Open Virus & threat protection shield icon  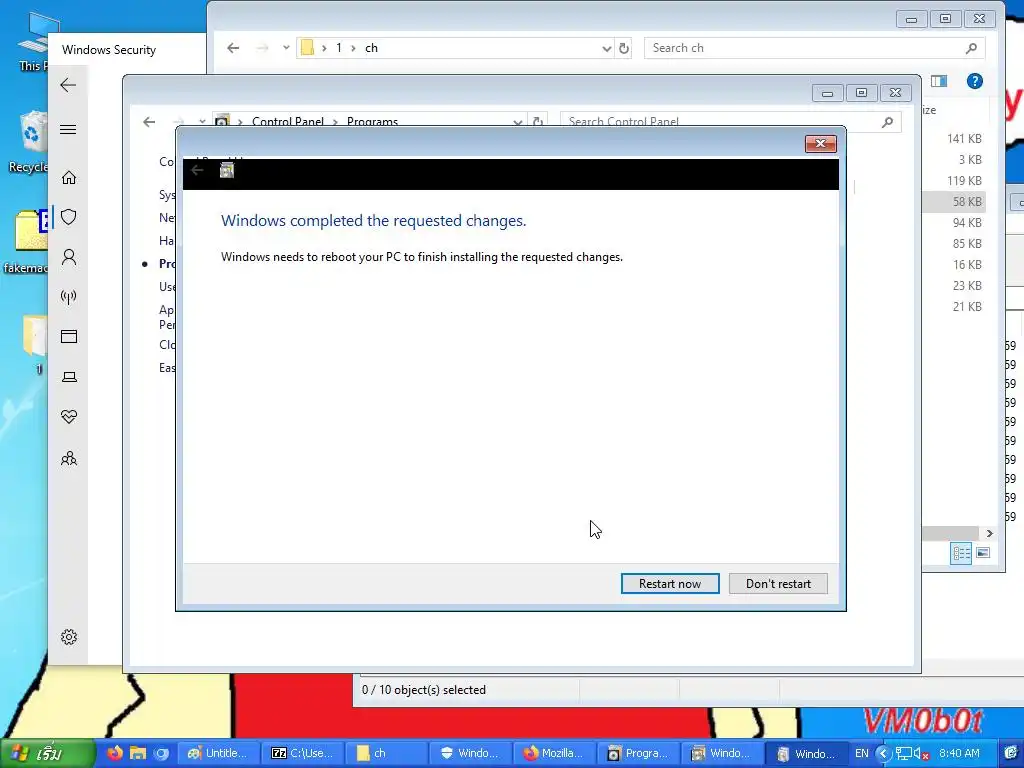point(69,217)
